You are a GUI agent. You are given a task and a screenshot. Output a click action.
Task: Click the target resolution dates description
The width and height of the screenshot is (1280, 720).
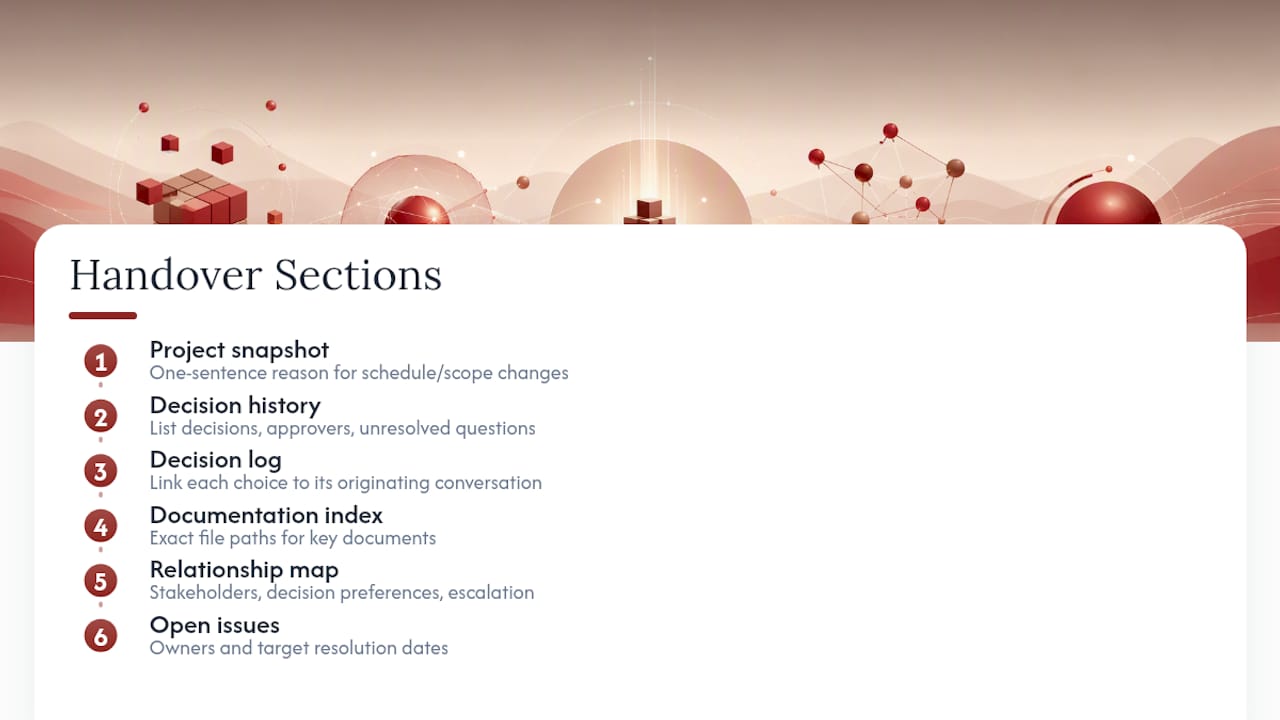[299, 648]
